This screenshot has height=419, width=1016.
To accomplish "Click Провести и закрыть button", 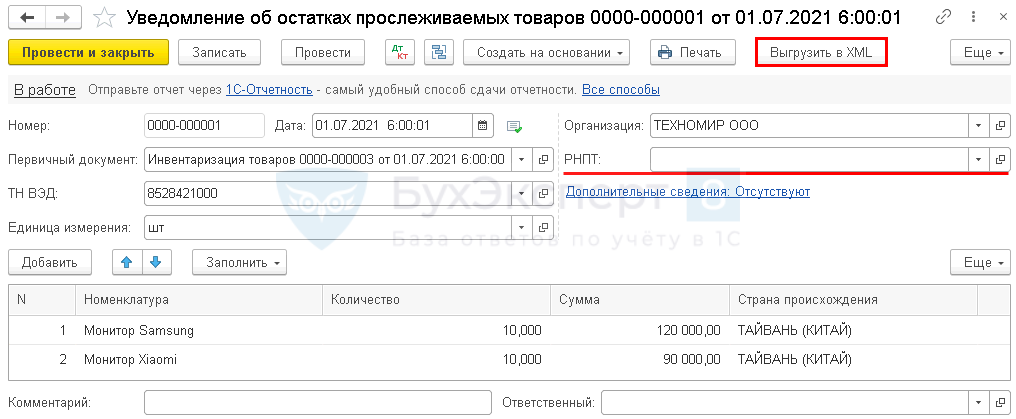I will 88,52.
